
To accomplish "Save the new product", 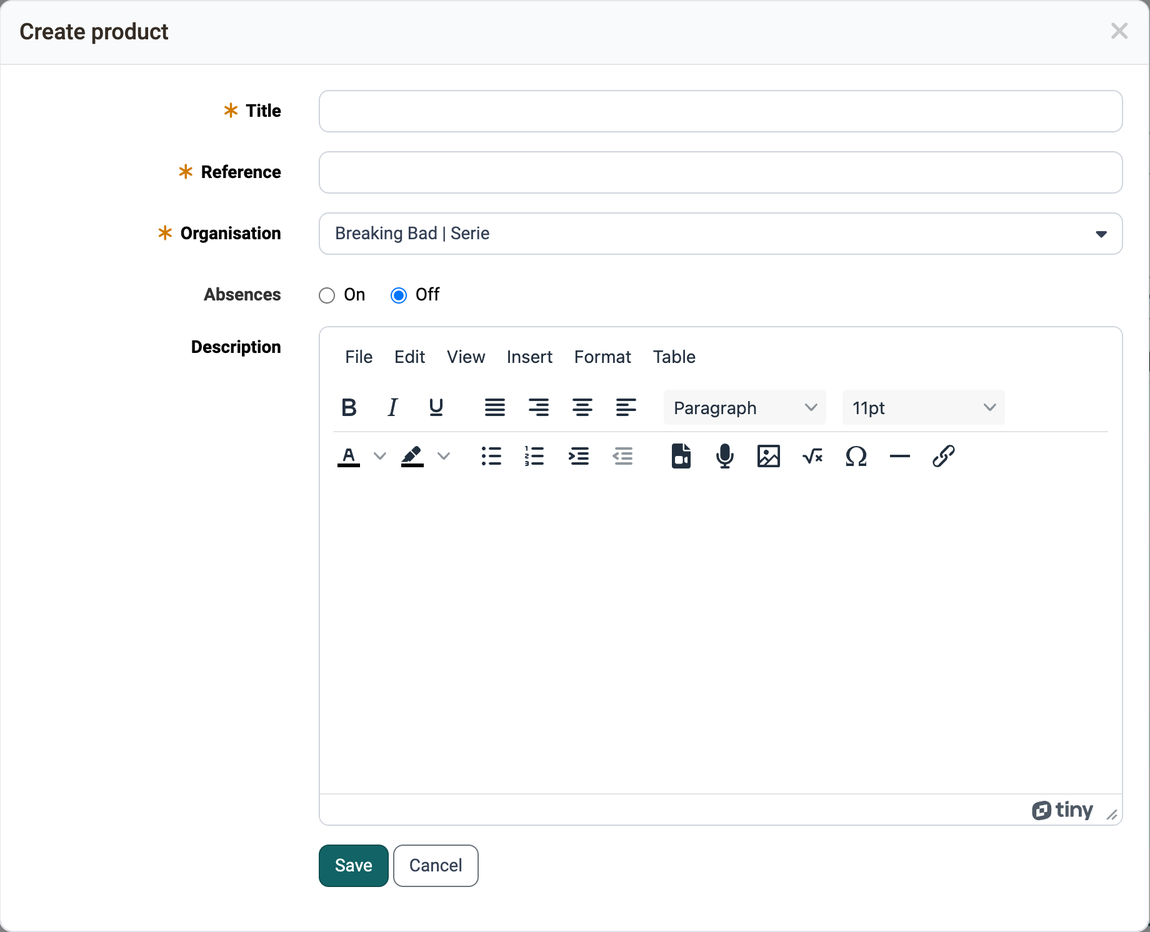I will (354, 866).
